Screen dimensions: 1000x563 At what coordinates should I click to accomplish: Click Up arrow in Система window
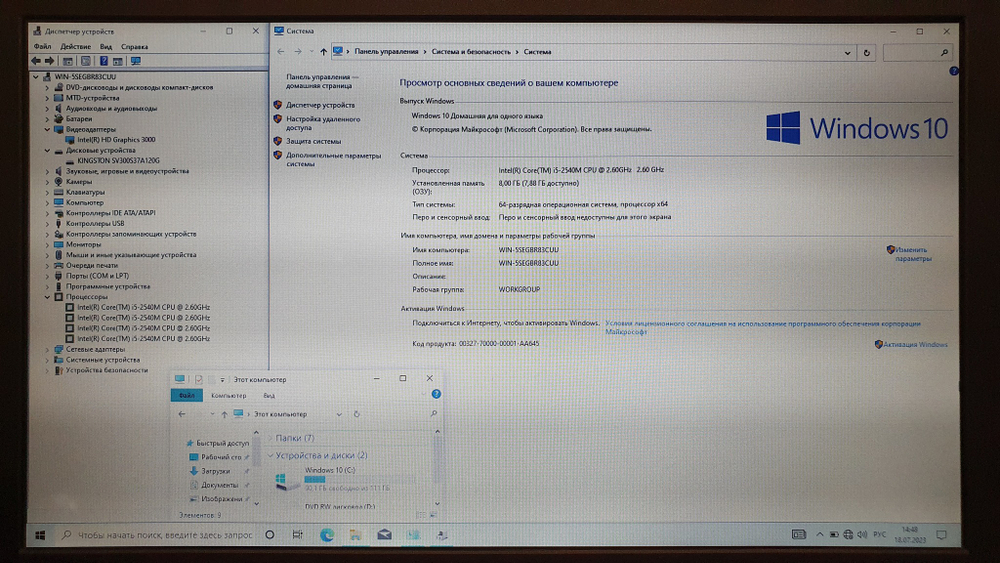[x=323, y=52]
